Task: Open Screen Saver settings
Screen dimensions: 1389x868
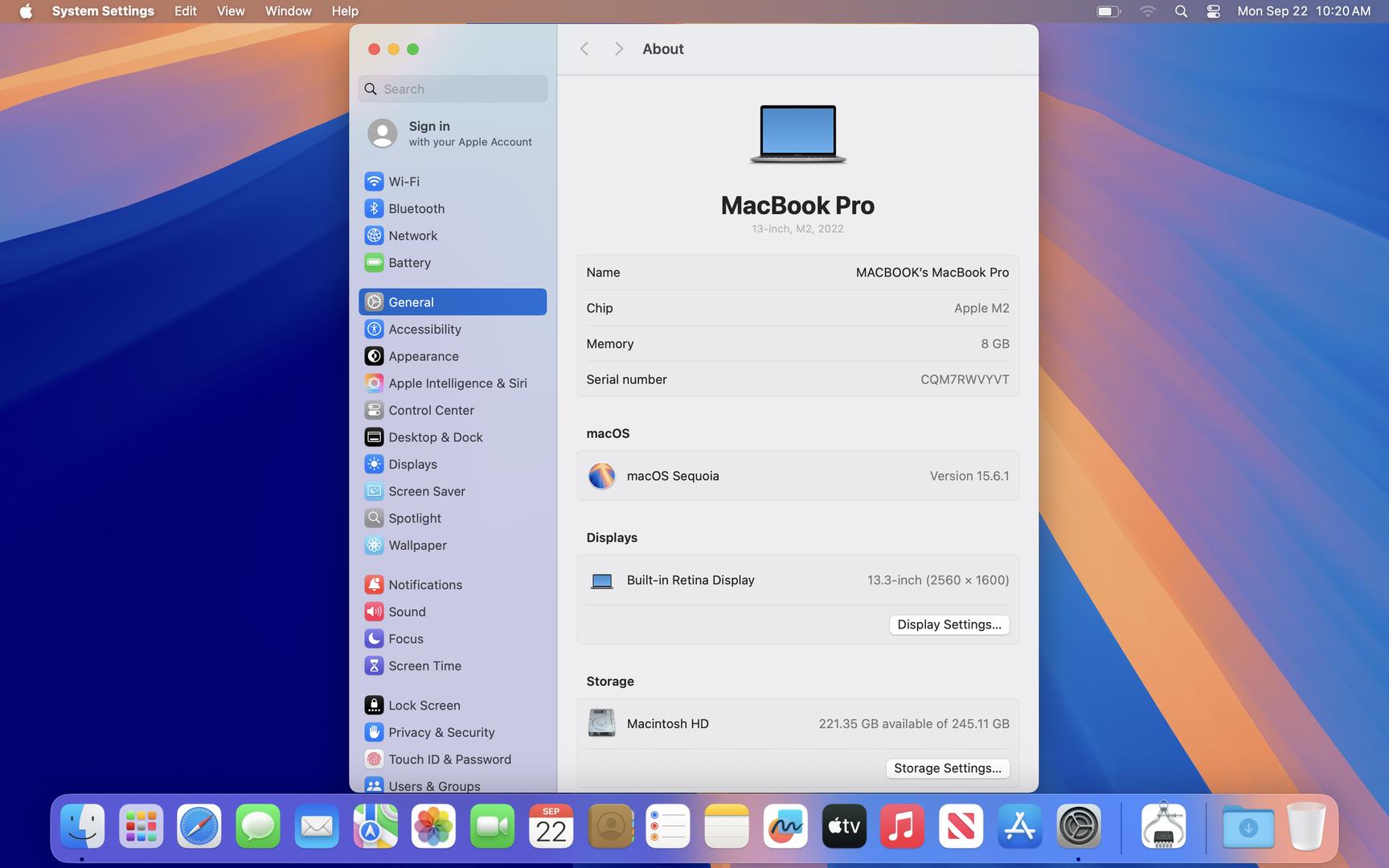Action: (453, 491)
